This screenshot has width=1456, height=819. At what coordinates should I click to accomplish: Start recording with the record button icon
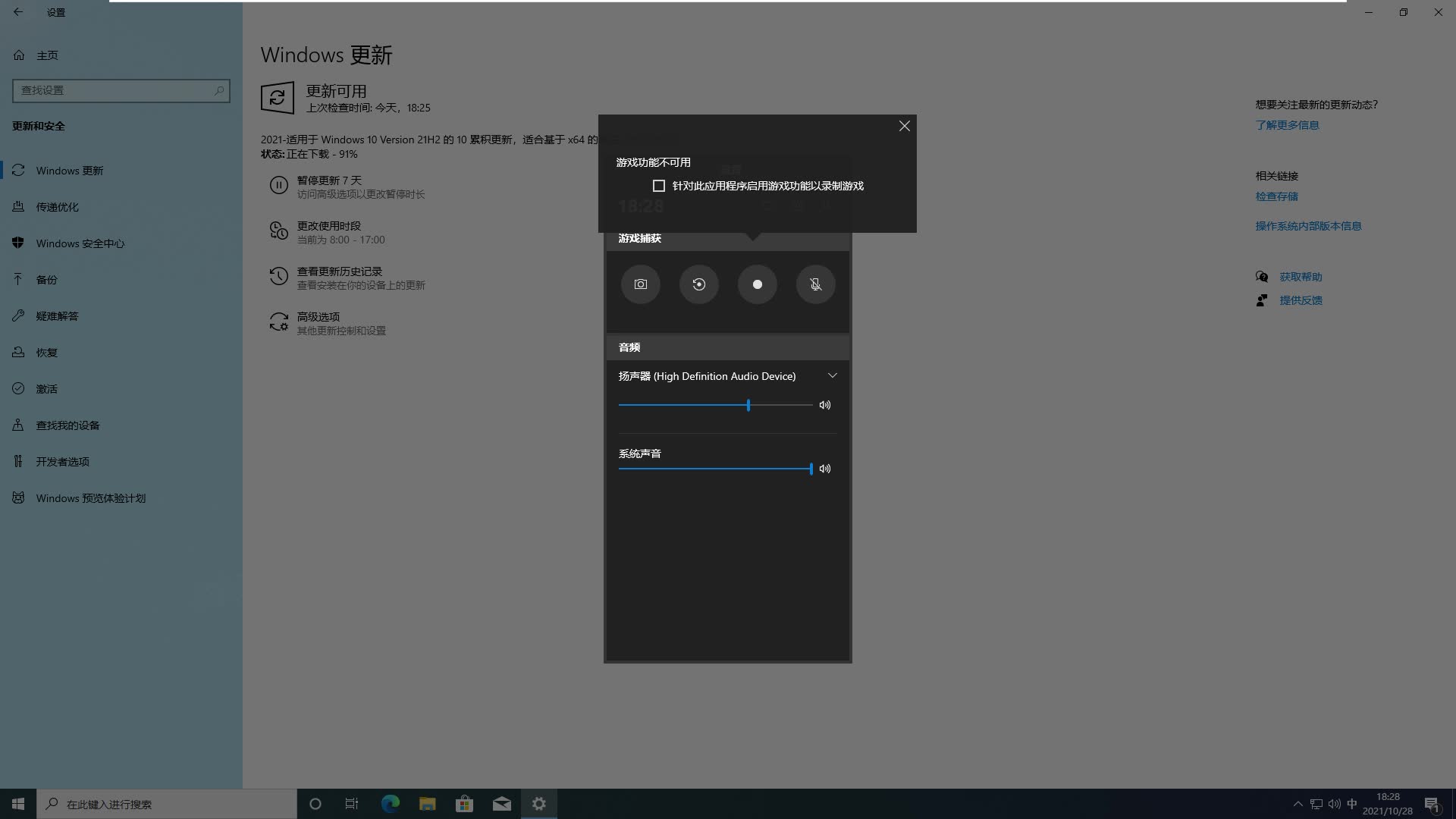(x=757, y=284)
